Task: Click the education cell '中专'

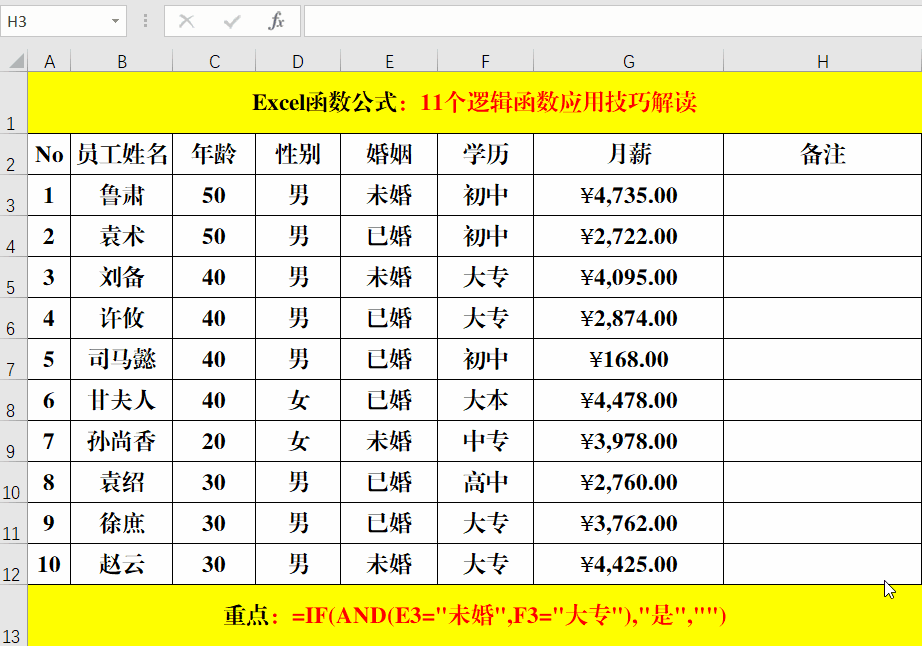Action: 485,441
